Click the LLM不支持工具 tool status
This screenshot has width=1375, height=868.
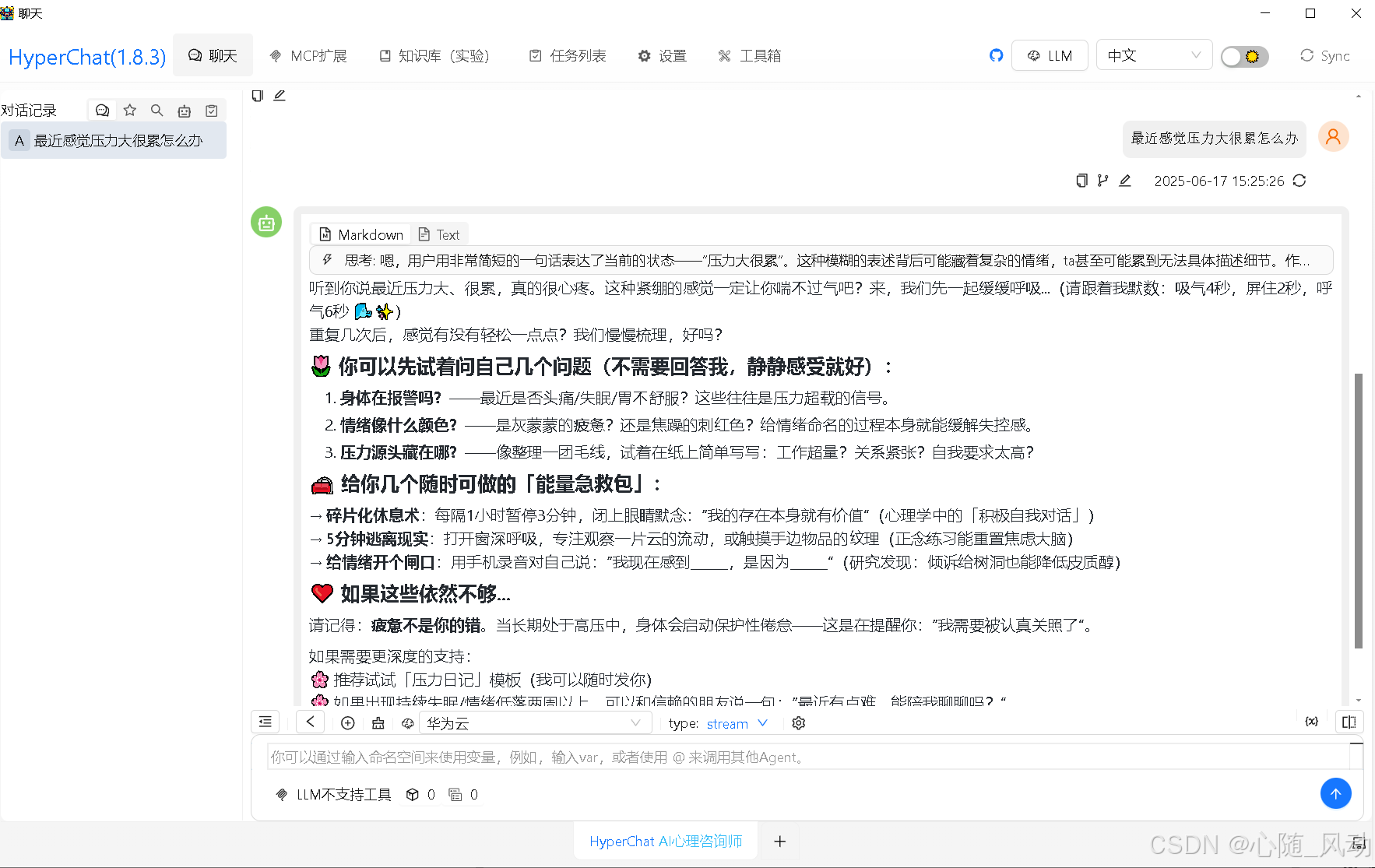(x=334, y=795)
